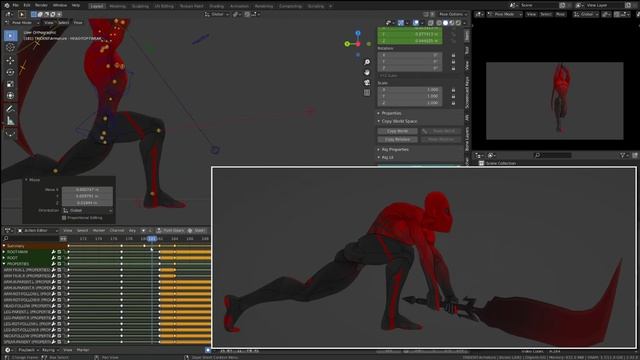Open the Render menu

[41, 5]
